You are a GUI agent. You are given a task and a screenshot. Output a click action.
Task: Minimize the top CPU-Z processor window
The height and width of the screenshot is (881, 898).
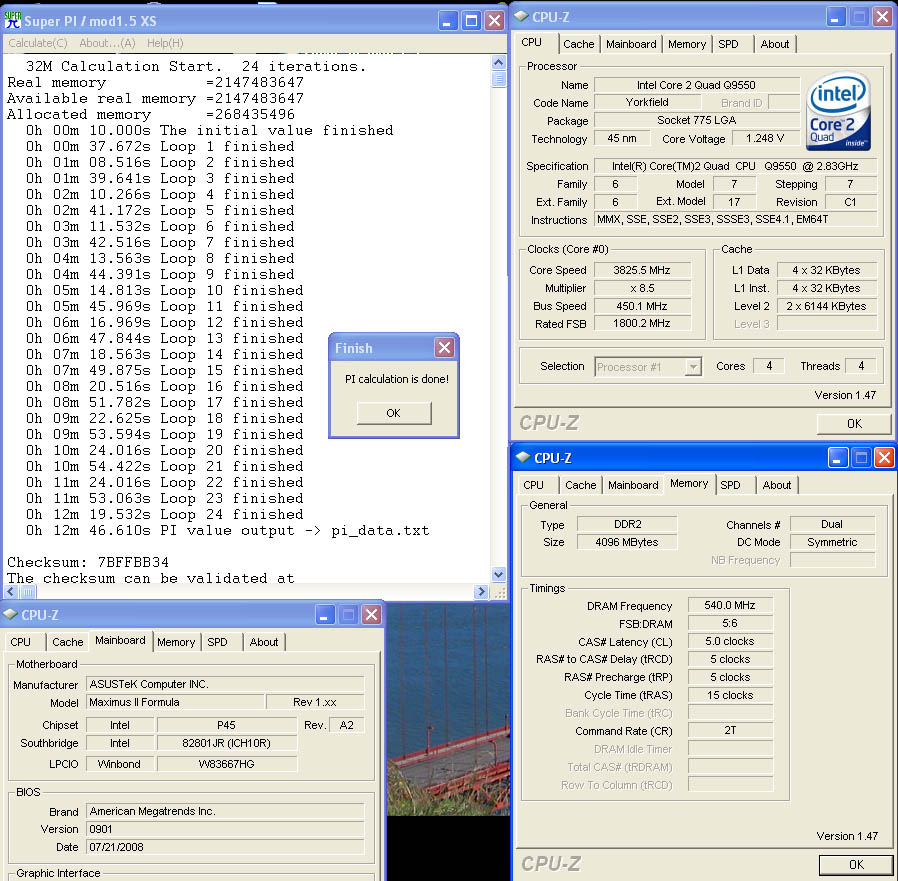836,17
